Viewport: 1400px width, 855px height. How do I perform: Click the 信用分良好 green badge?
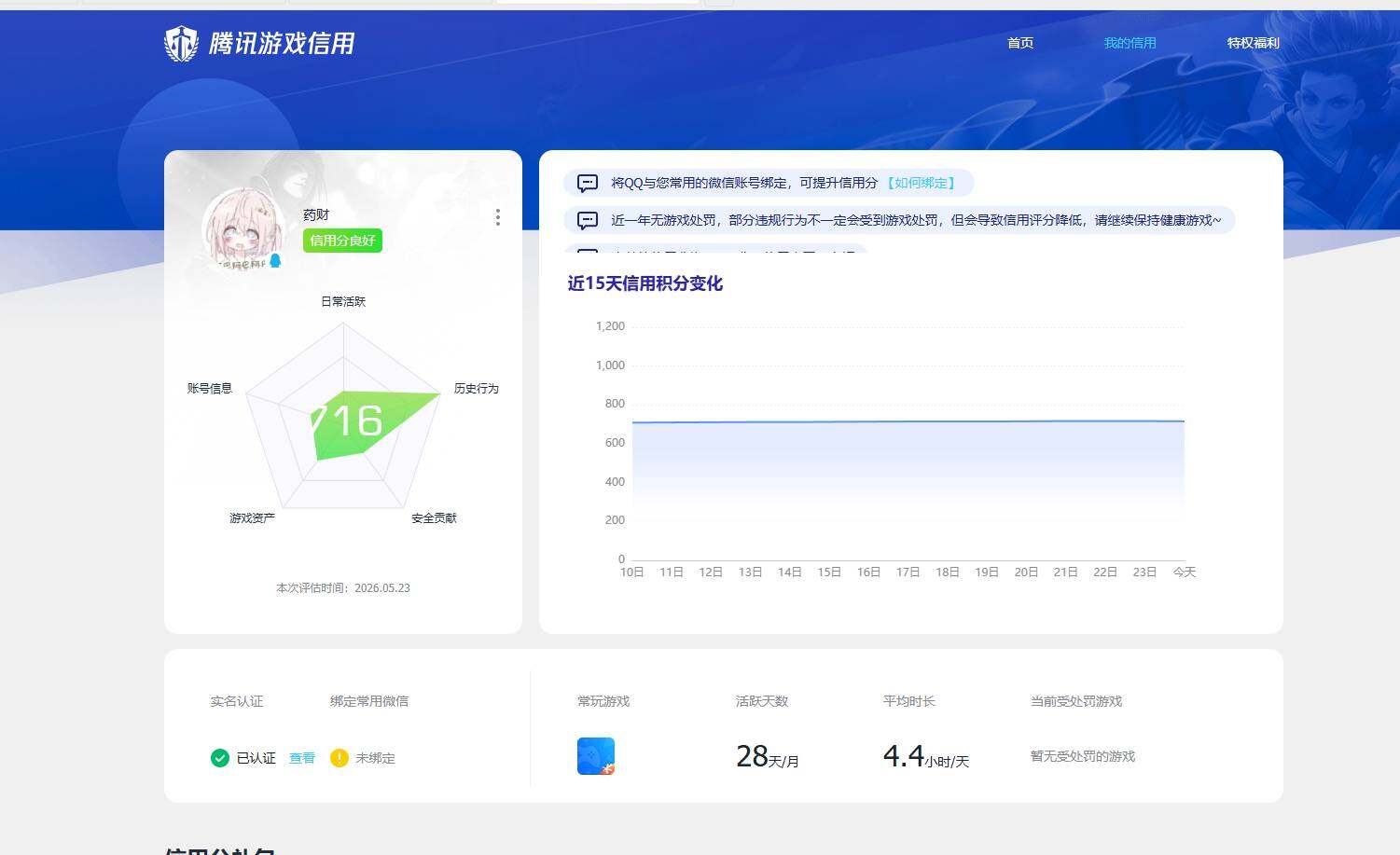[342, 241]
